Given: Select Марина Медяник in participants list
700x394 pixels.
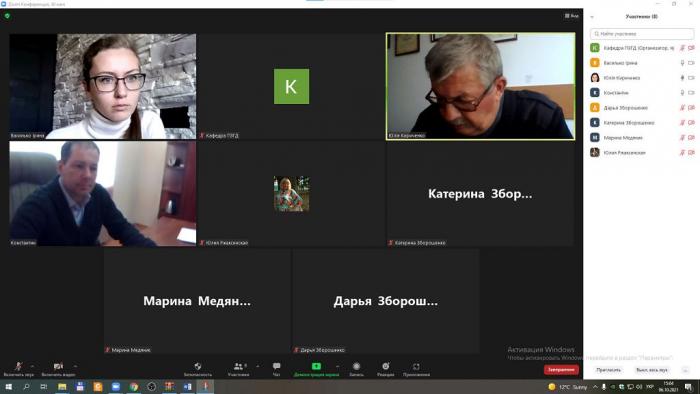Looking at the screenshot, I should coord(642,137).
